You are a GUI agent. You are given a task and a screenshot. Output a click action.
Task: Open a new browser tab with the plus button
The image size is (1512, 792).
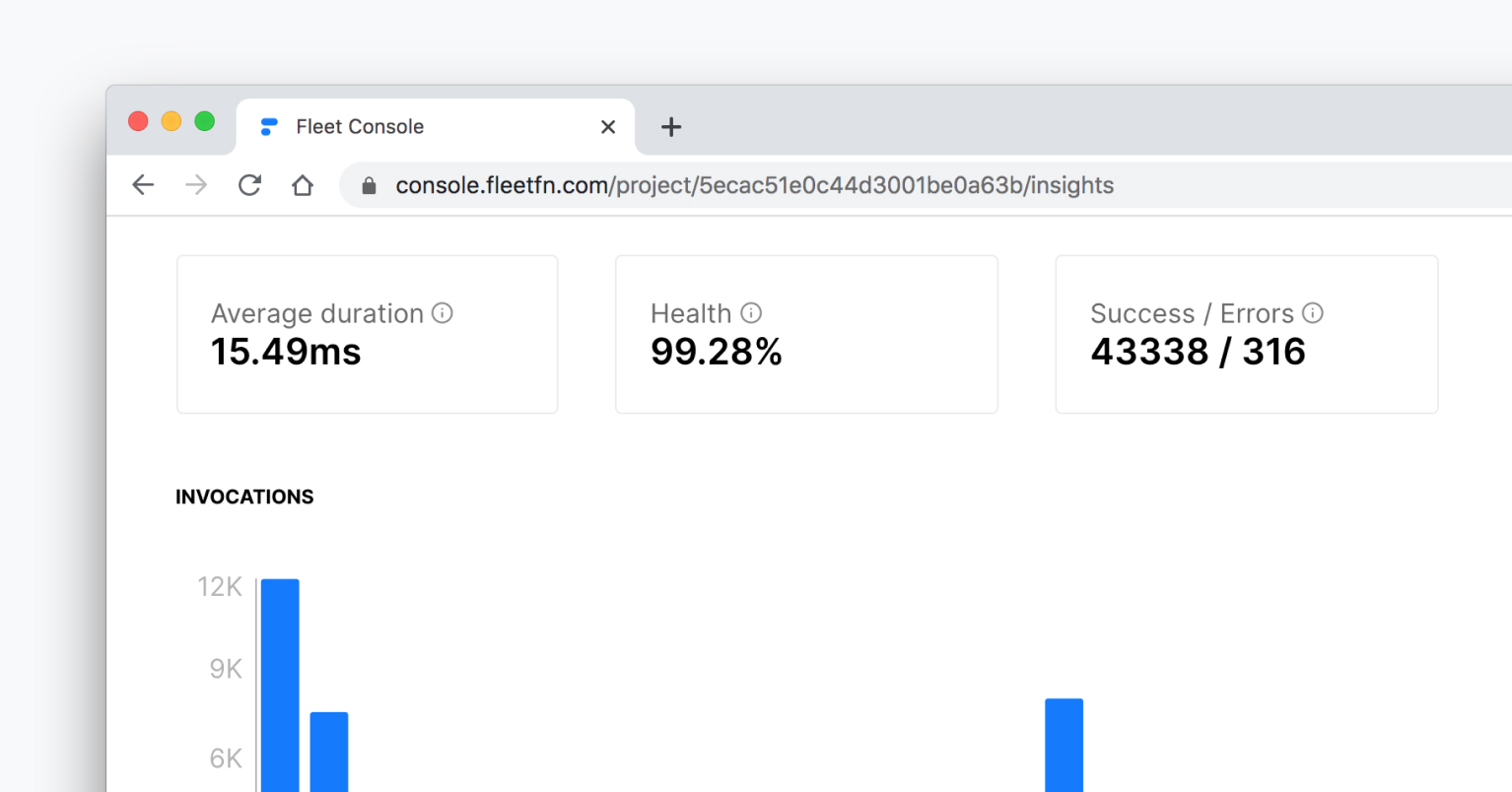671,126
